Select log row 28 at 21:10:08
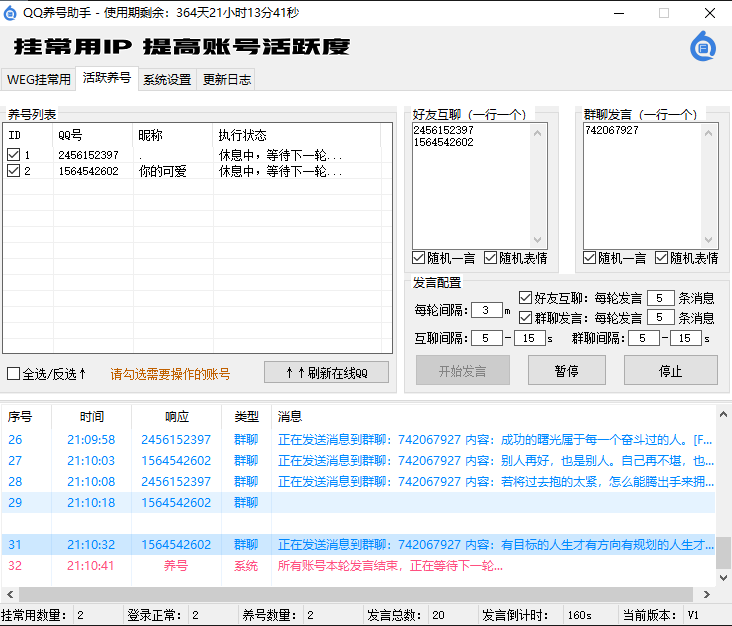 click(358, 482)
